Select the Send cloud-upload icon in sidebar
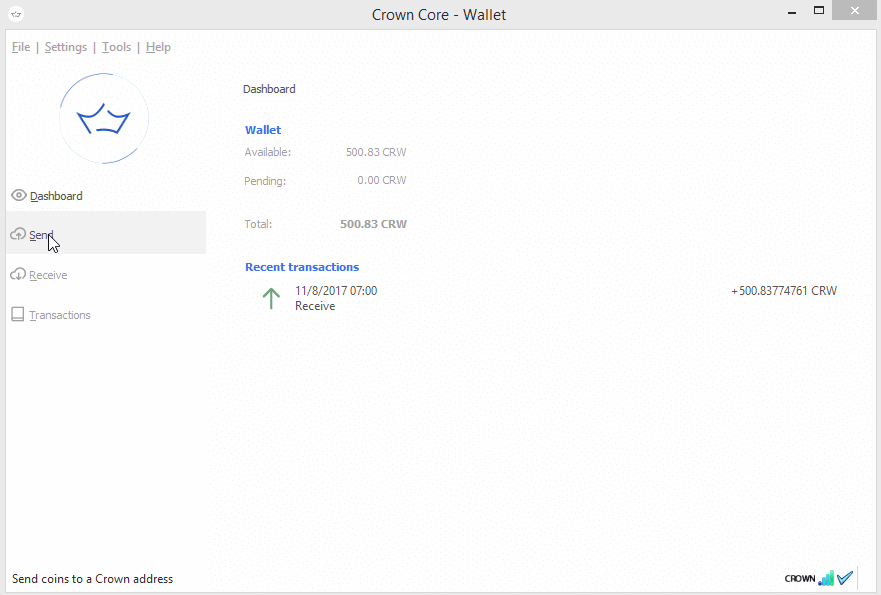Viewport: 881px width, 595px height. click(x=18, y=234)
